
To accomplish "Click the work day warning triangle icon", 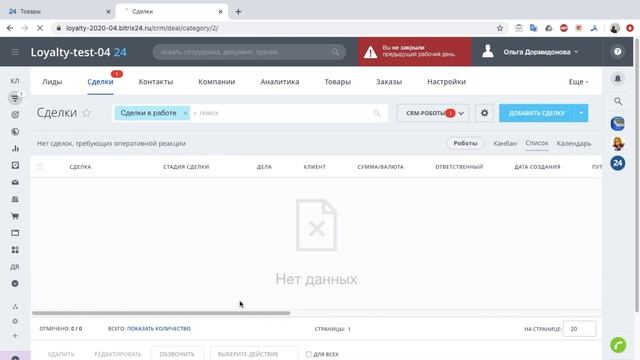I will pos(370,52).
